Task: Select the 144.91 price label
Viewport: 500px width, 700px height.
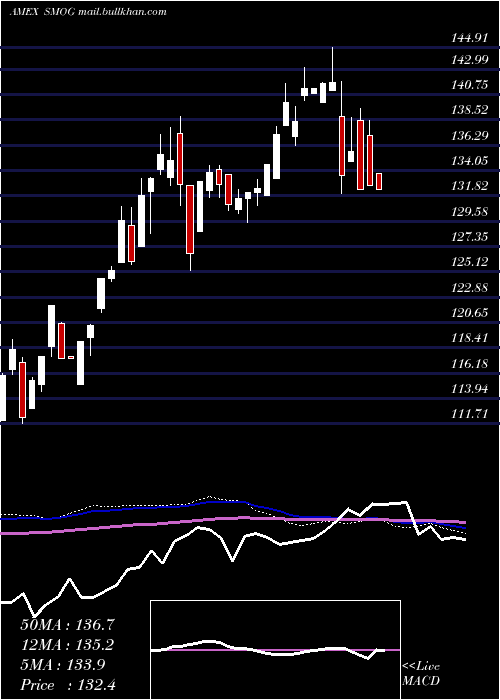Action: pos(470,38)
